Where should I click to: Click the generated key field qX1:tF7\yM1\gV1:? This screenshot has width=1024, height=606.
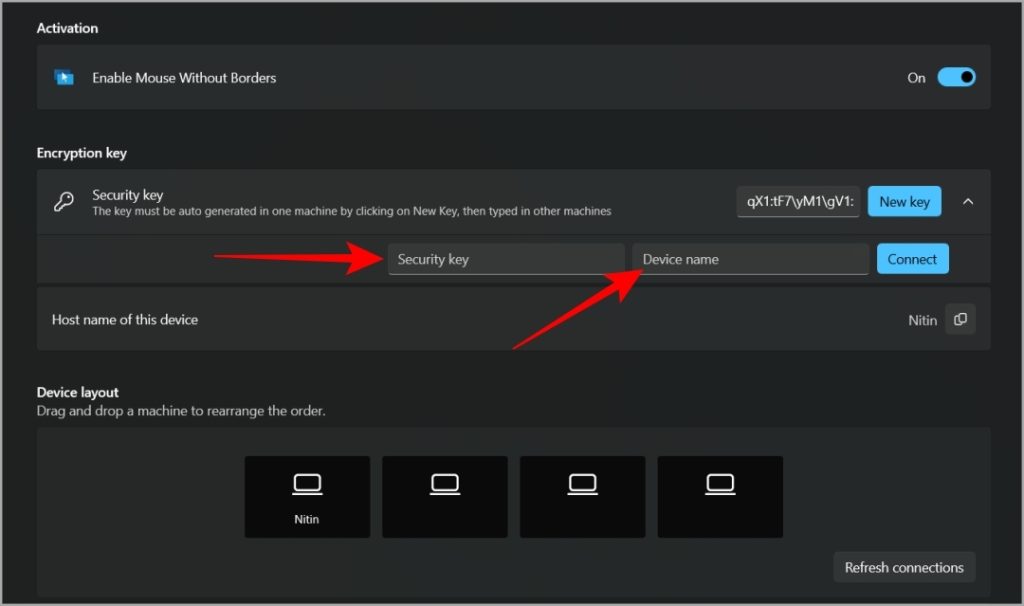click(798, 202)
